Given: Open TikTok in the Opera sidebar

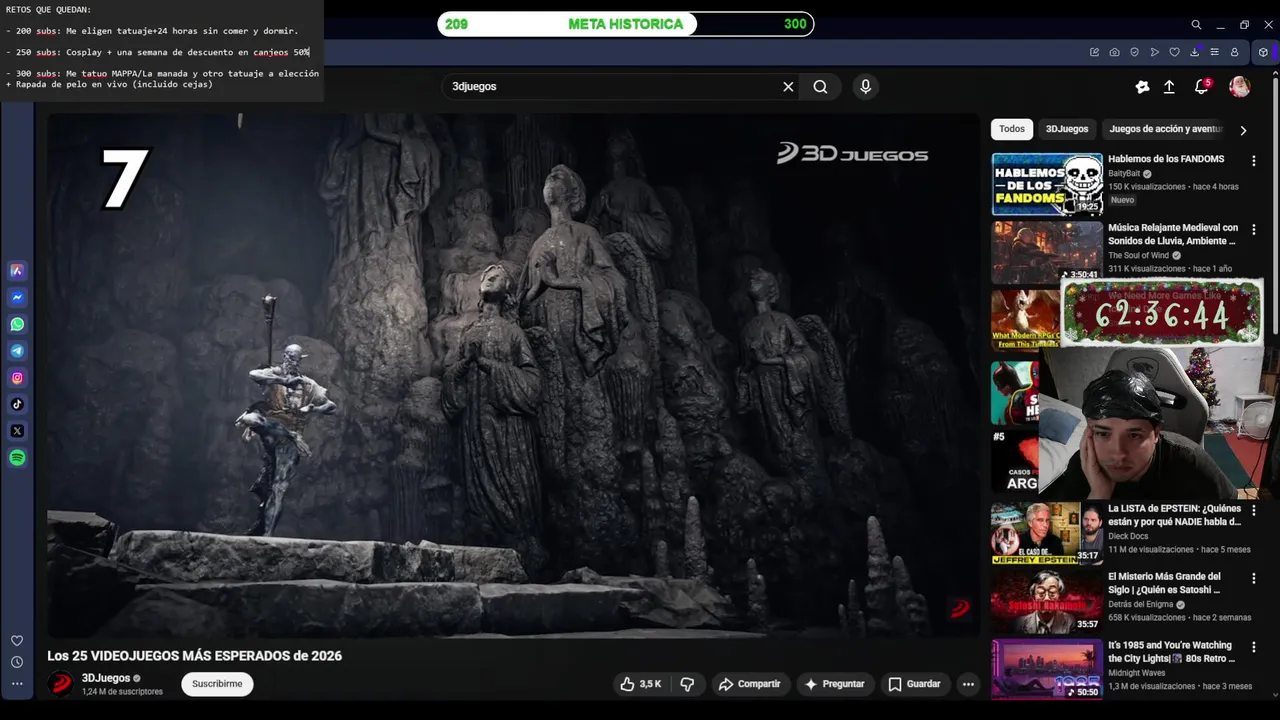Looking at the screenshot, I should [17, 404].
